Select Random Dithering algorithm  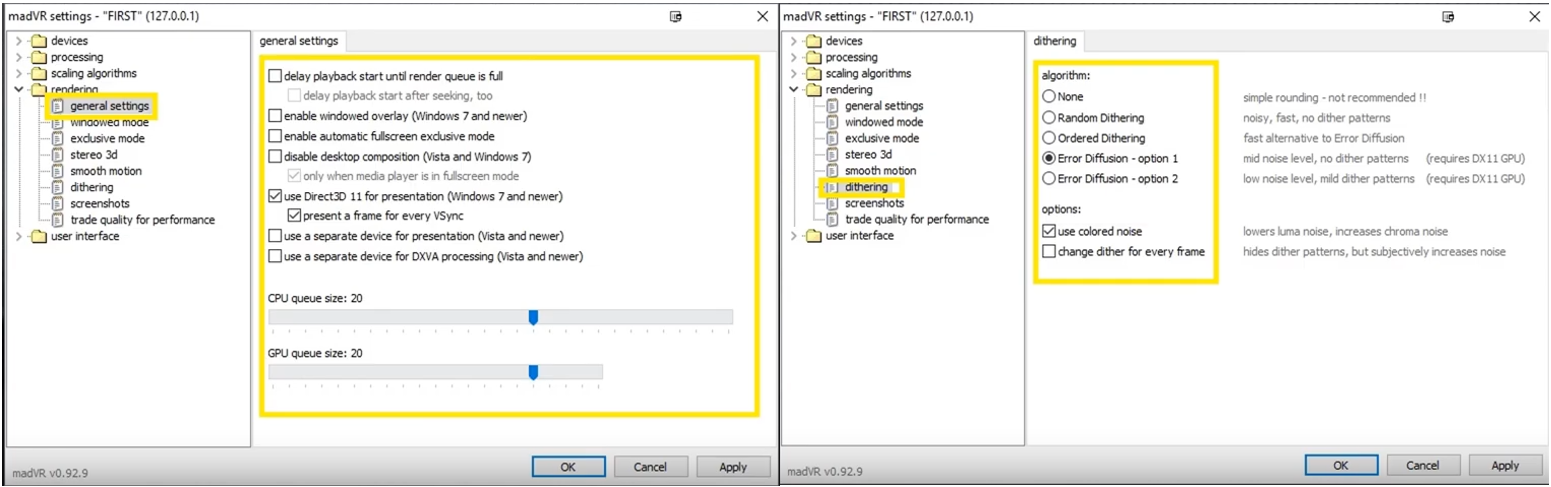pos(1049,118)
